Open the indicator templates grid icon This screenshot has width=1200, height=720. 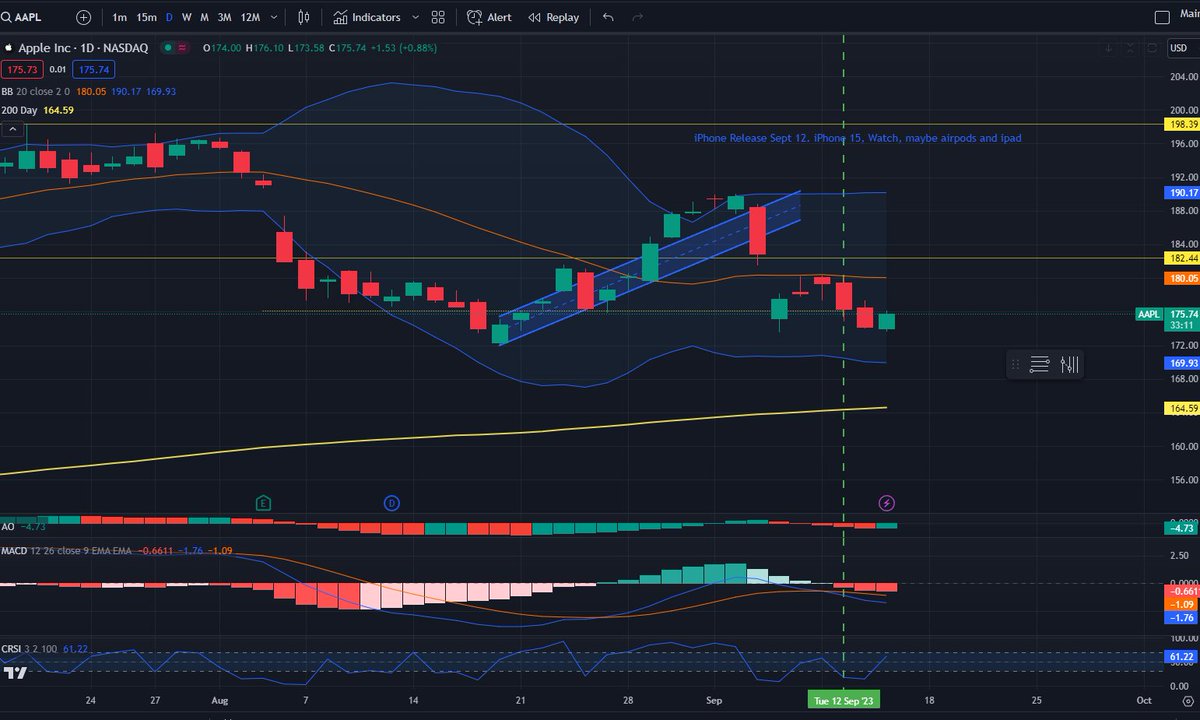click(438, 17)
